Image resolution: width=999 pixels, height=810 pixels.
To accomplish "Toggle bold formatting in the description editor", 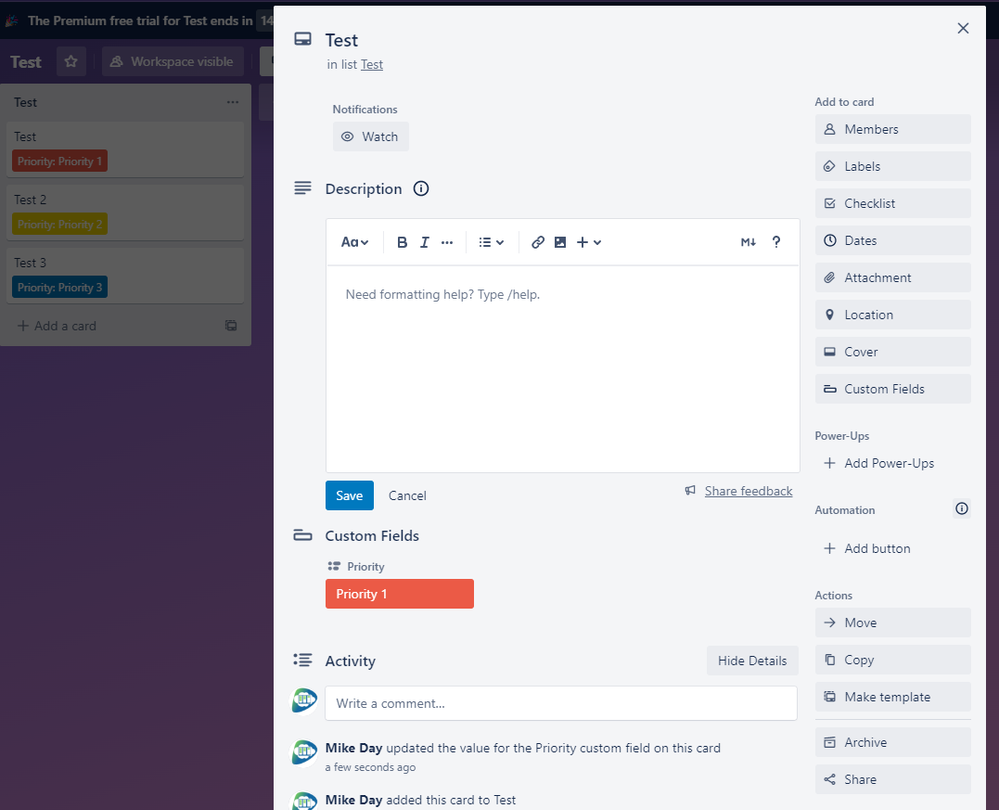I will pos(402,242).
